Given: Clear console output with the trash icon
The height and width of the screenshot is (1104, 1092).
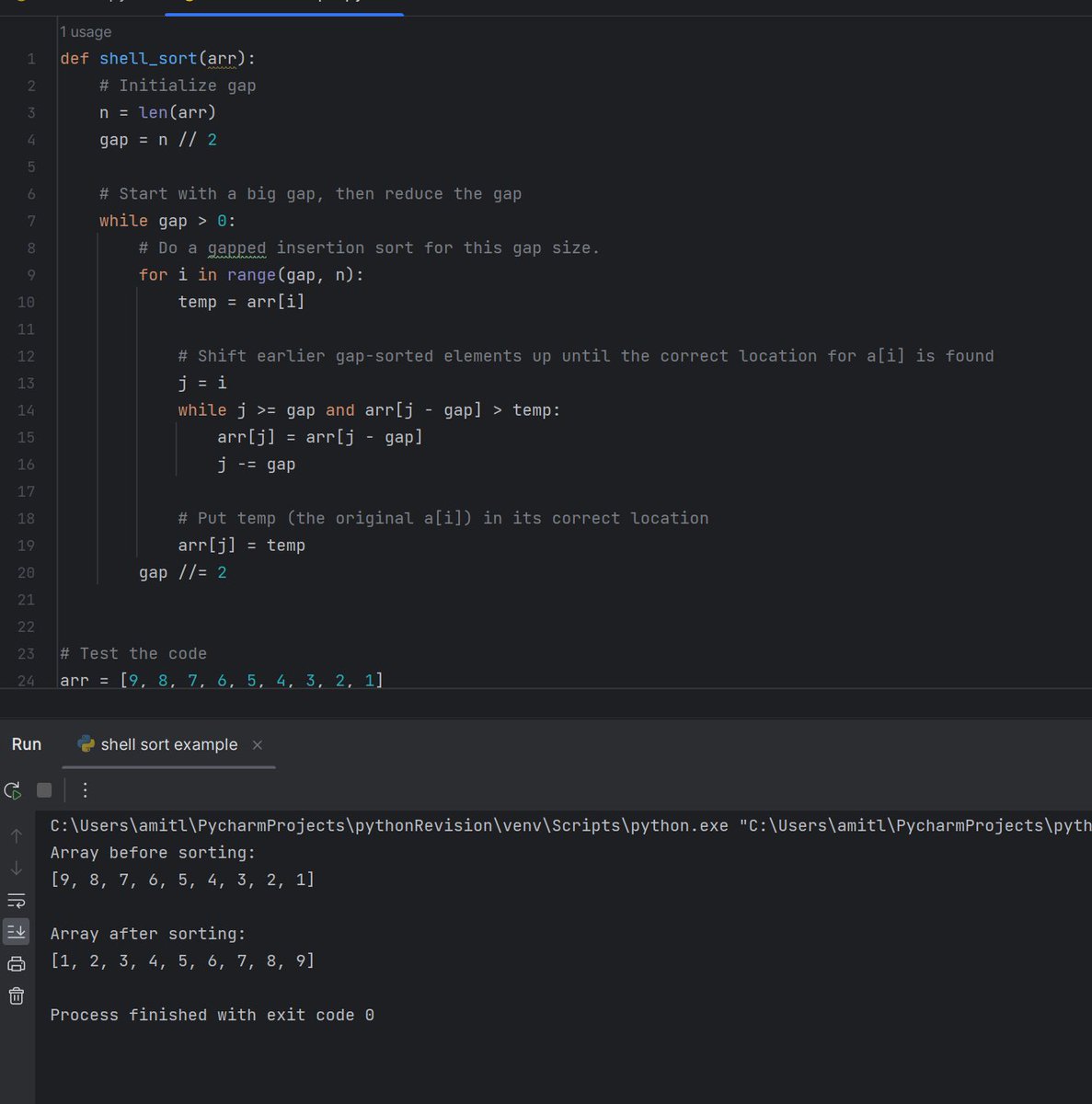Looking at the screenshot, I should [17, 996].
